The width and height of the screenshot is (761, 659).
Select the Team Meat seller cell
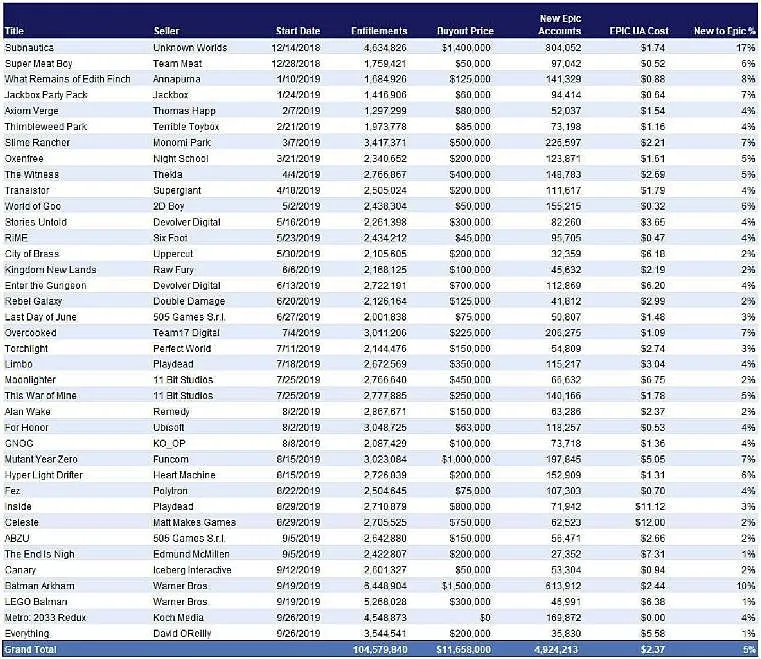click(177, 64)
